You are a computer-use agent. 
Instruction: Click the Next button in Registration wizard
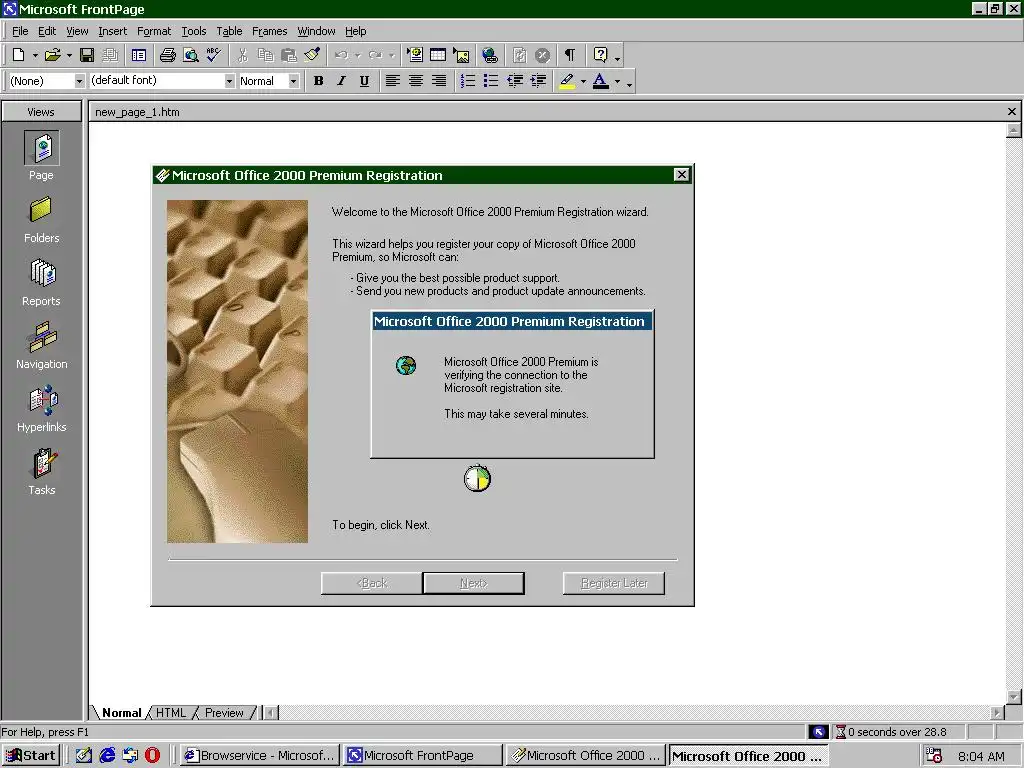[x=473, y=583]
